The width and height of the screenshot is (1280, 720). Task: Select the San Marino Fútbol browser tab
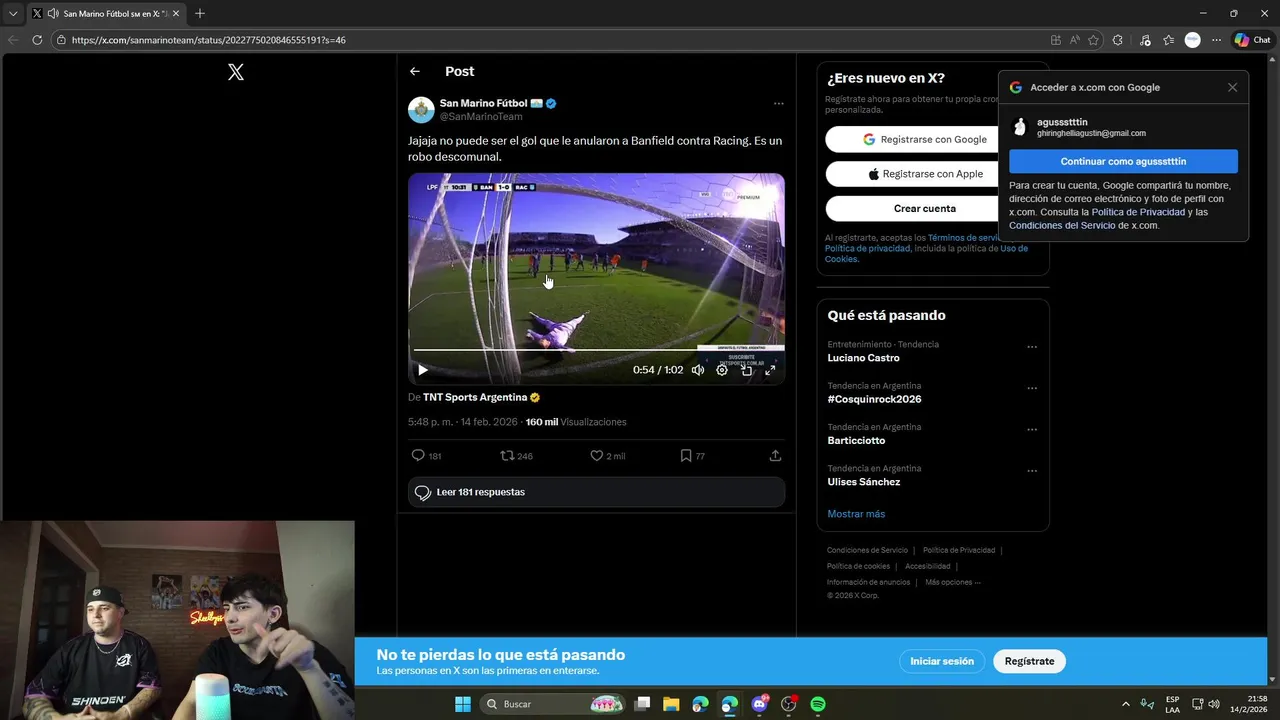tap(105, 13)
